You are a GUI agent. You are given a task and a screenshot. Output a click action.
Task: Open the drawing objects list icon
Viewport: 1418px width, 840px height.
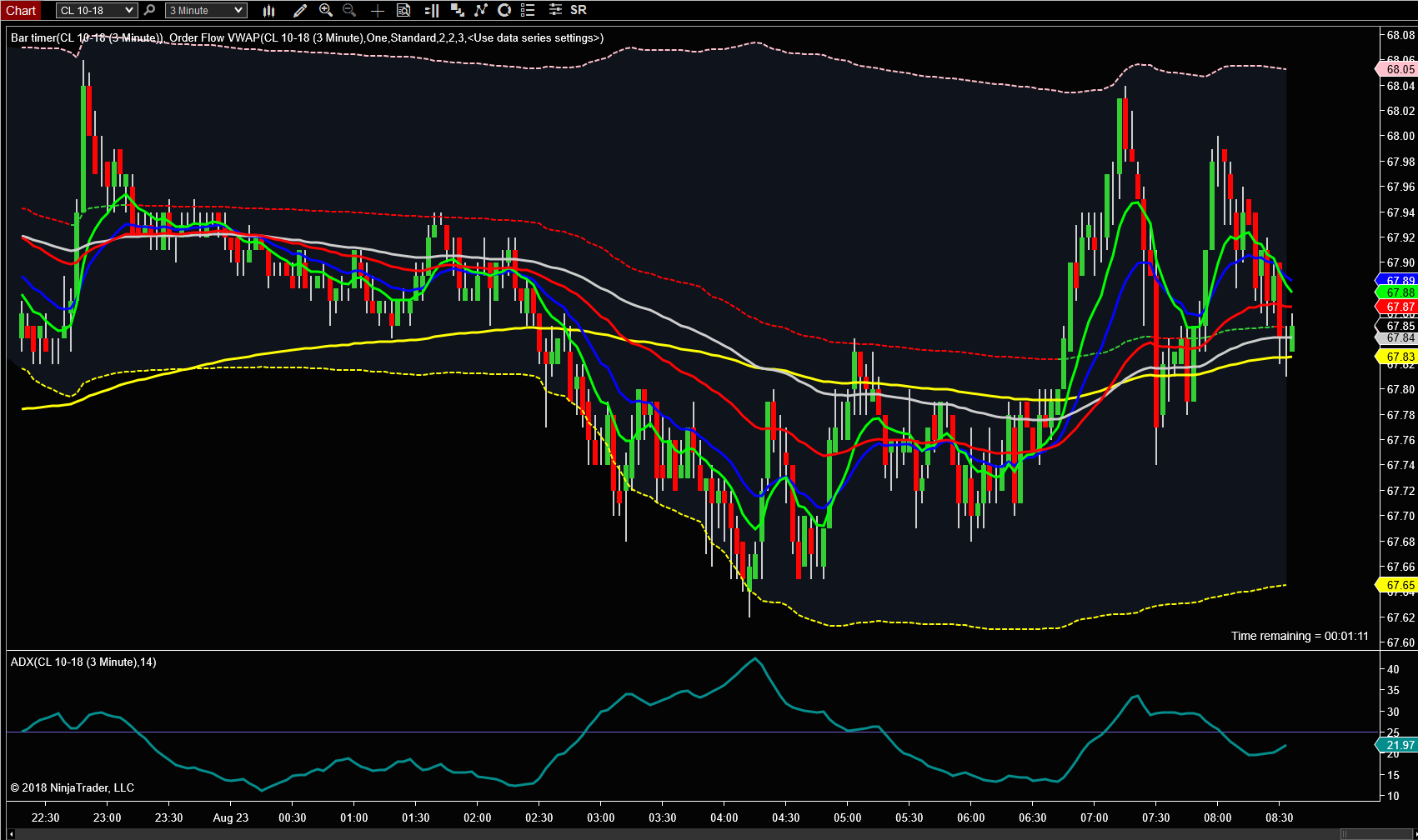click(528, 10)
